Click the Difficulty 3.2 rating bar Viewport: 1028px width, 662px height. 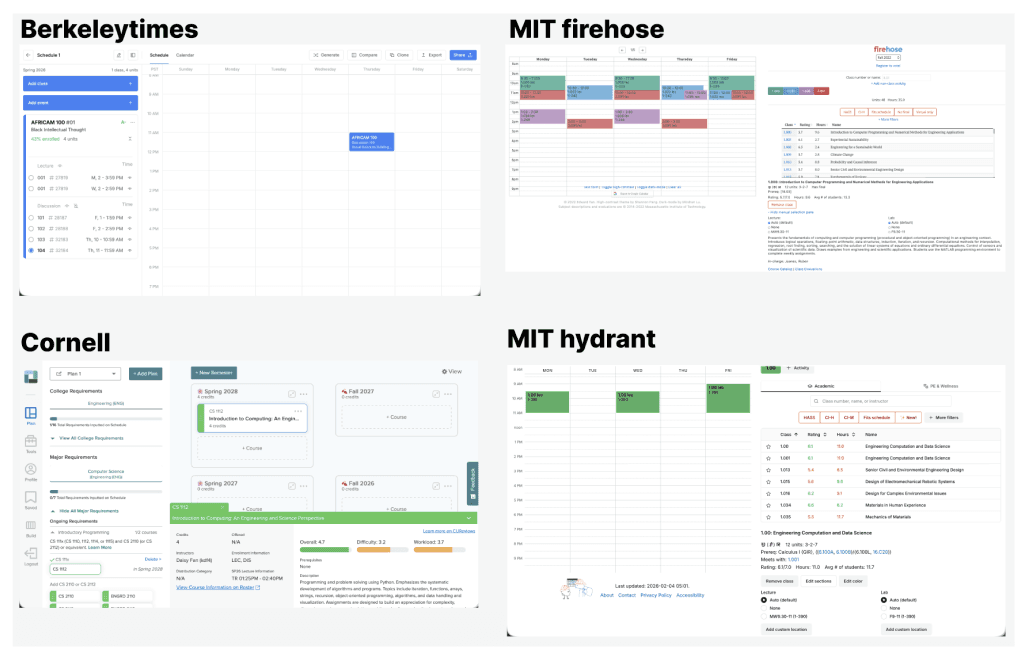pyautogui.click(x=382, y=550)
